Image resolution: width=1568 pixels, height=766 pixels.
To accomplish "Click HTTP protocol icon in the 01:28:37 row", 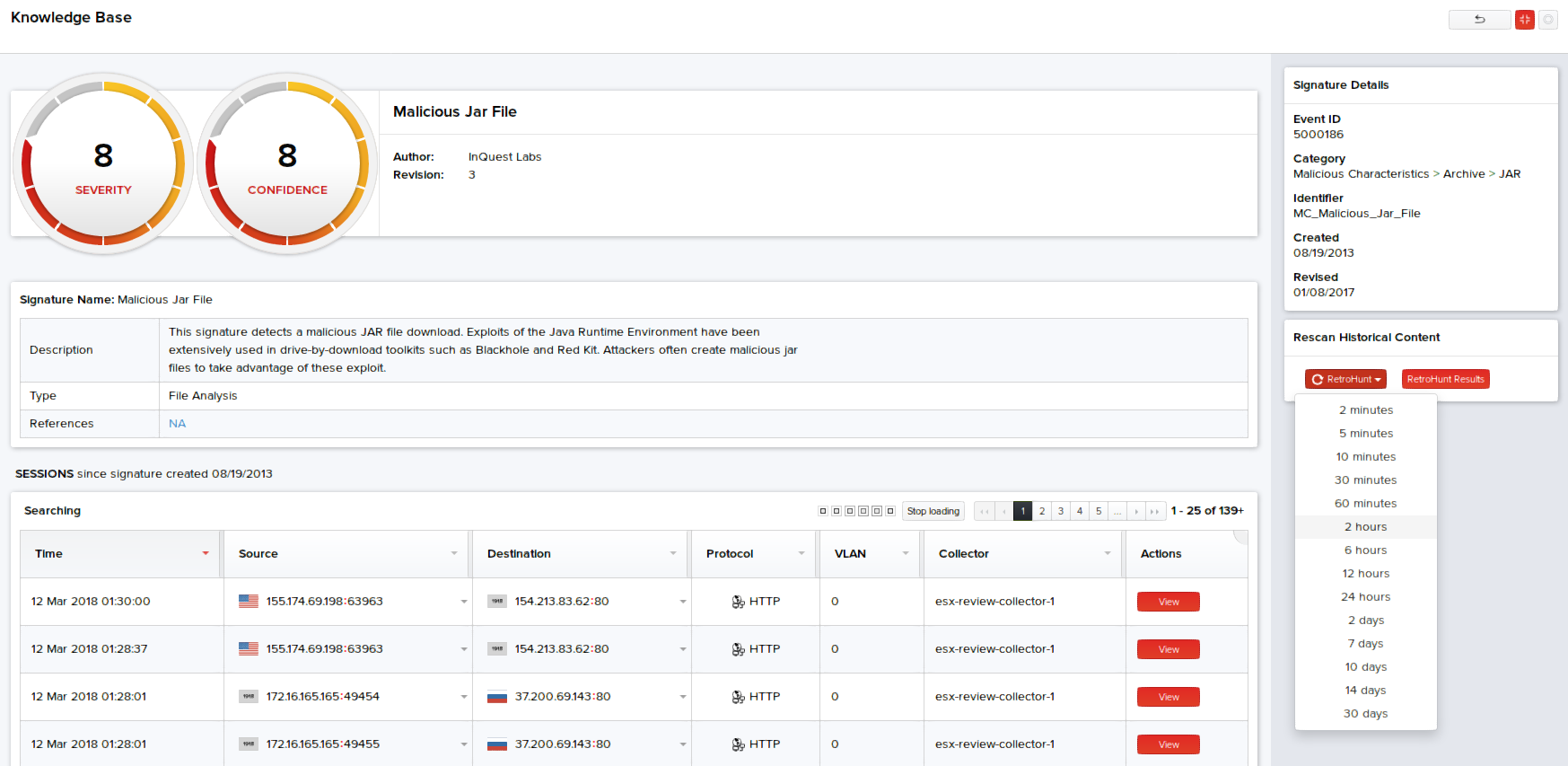I will (x=738, y=649).
